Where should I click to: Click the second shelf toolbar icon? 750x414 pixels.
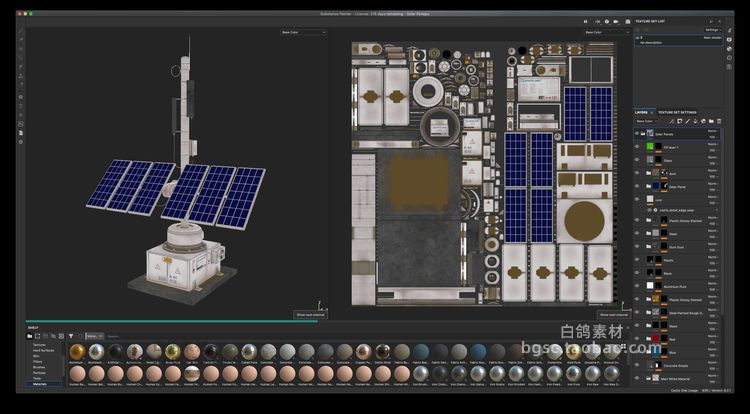[x=37, y=336]
